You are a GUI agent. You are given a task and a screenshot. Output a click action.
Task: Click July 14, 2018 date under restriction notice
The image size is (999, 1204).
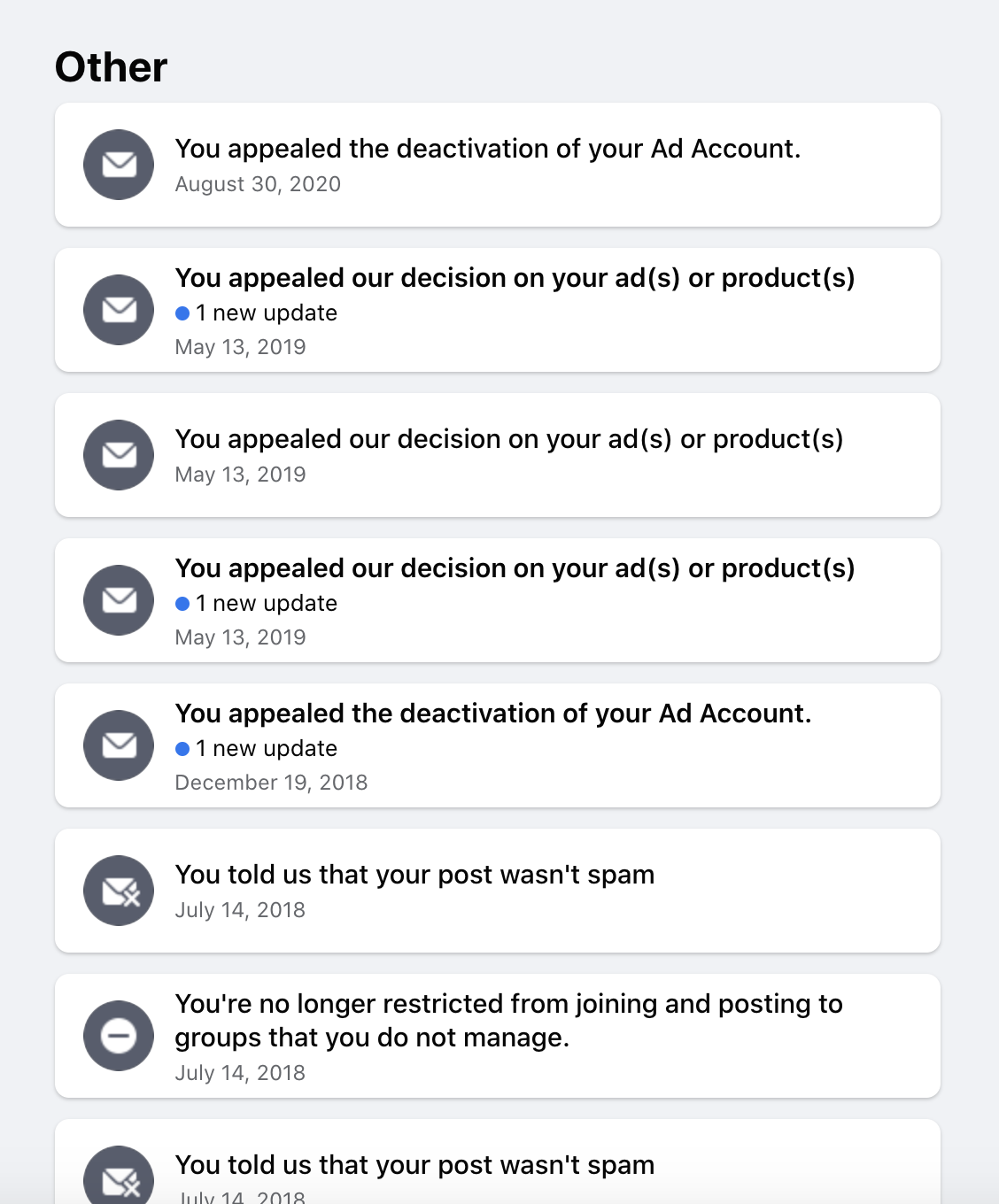[240, 1073]
